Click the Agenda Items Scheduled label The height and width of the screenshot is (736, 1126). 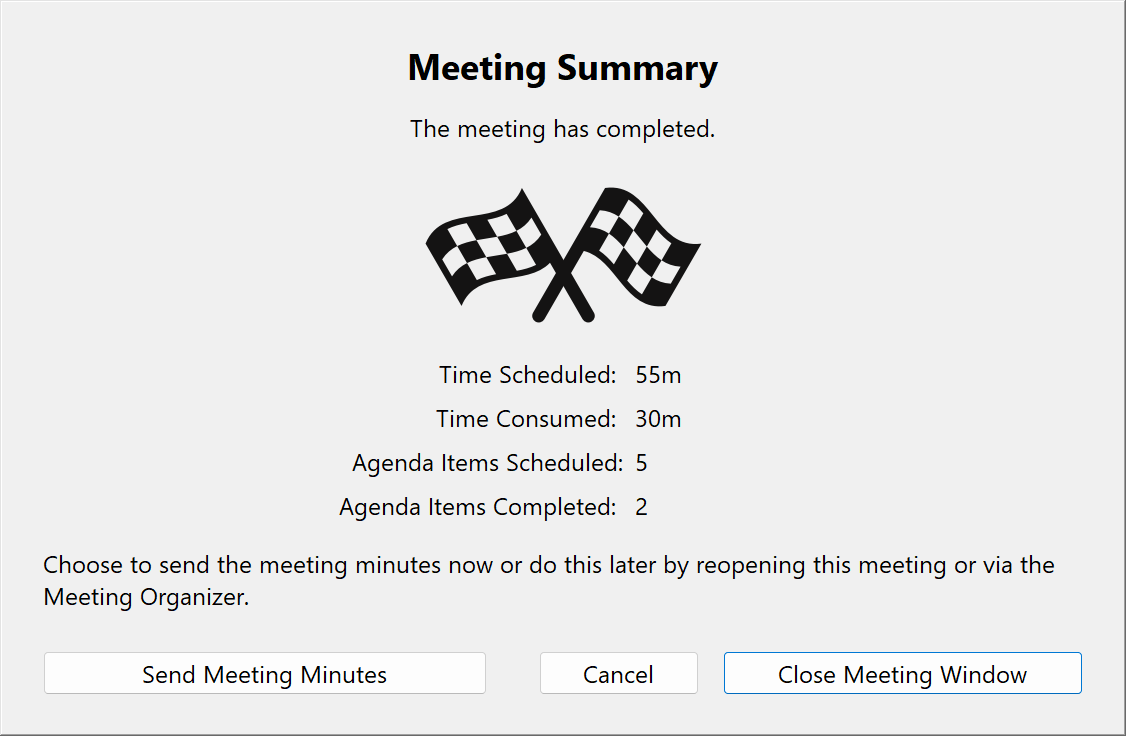click(x=485, y=463)
